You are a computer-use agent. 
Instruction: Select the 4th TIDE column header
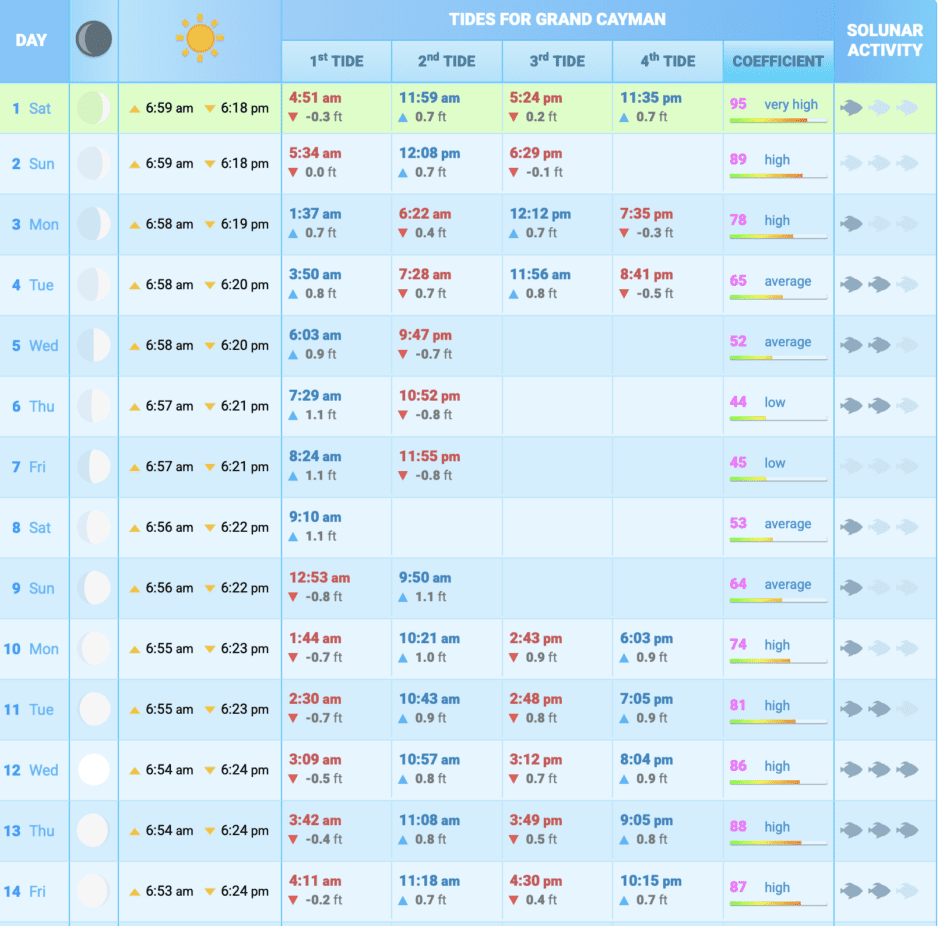(x=667, y=61)
